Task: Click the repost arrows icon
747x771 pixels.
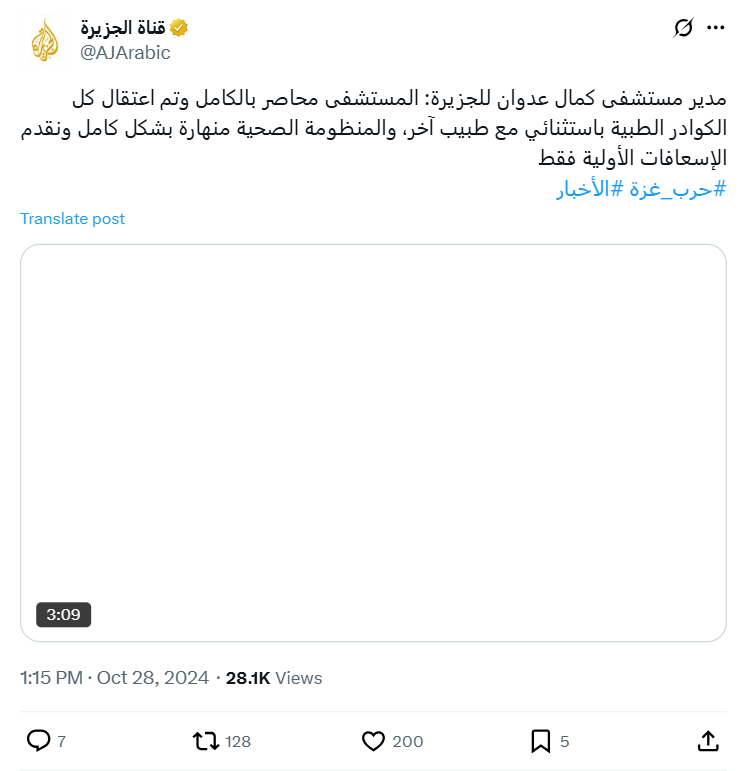Action: [205, 741]
